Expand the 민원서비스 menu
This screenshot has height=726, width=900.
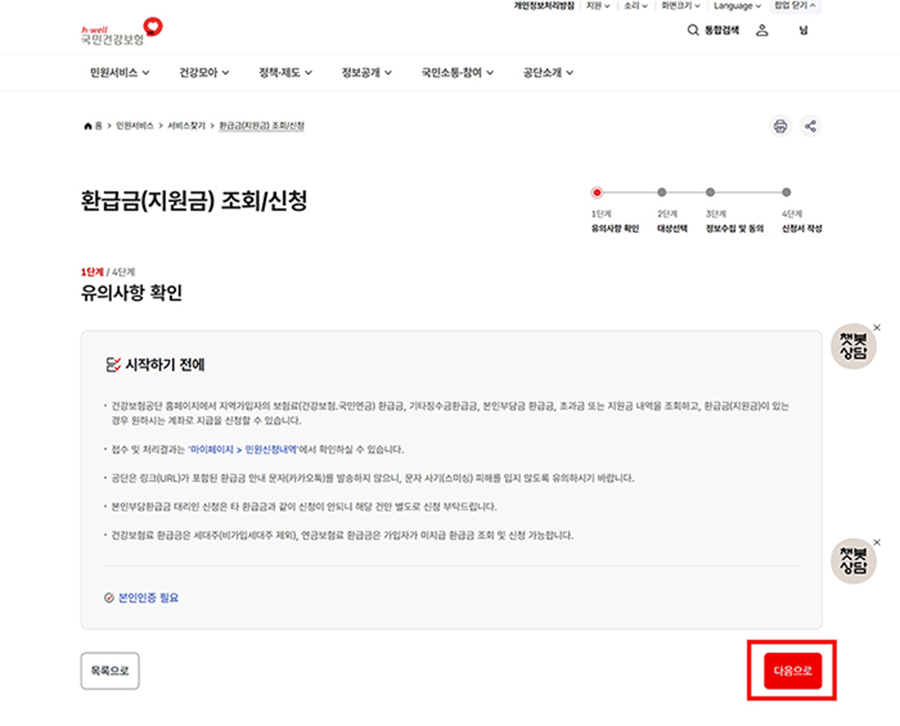(119, 73)
